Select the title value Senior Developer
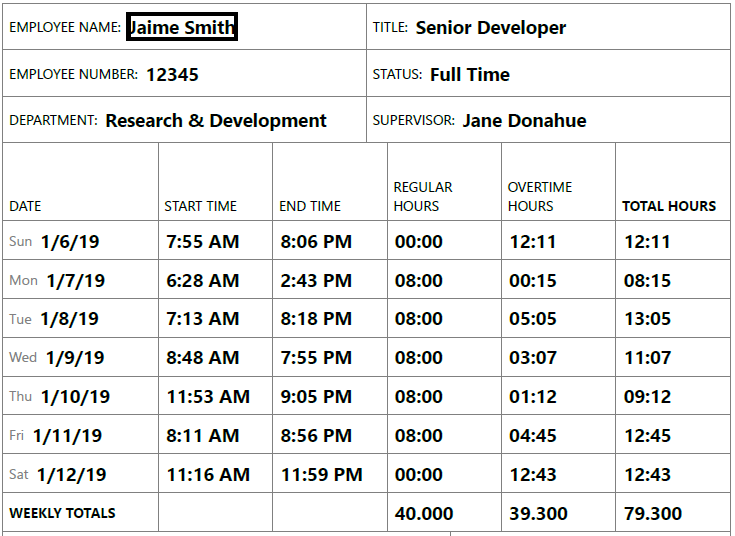Viewport: 735px width, 536px height. [x=491, y=28]
